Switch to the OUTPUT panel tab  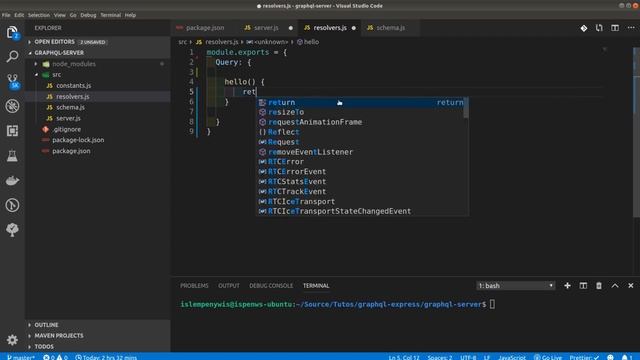point(229,286)
